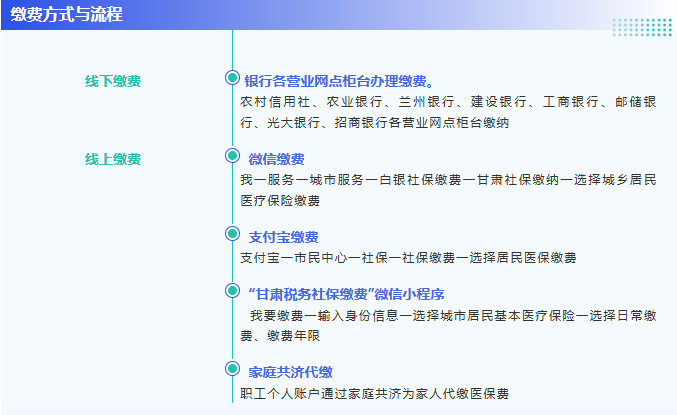Select the 线下缴费 category label
This screenshot has width=677, height=415.
112,81
